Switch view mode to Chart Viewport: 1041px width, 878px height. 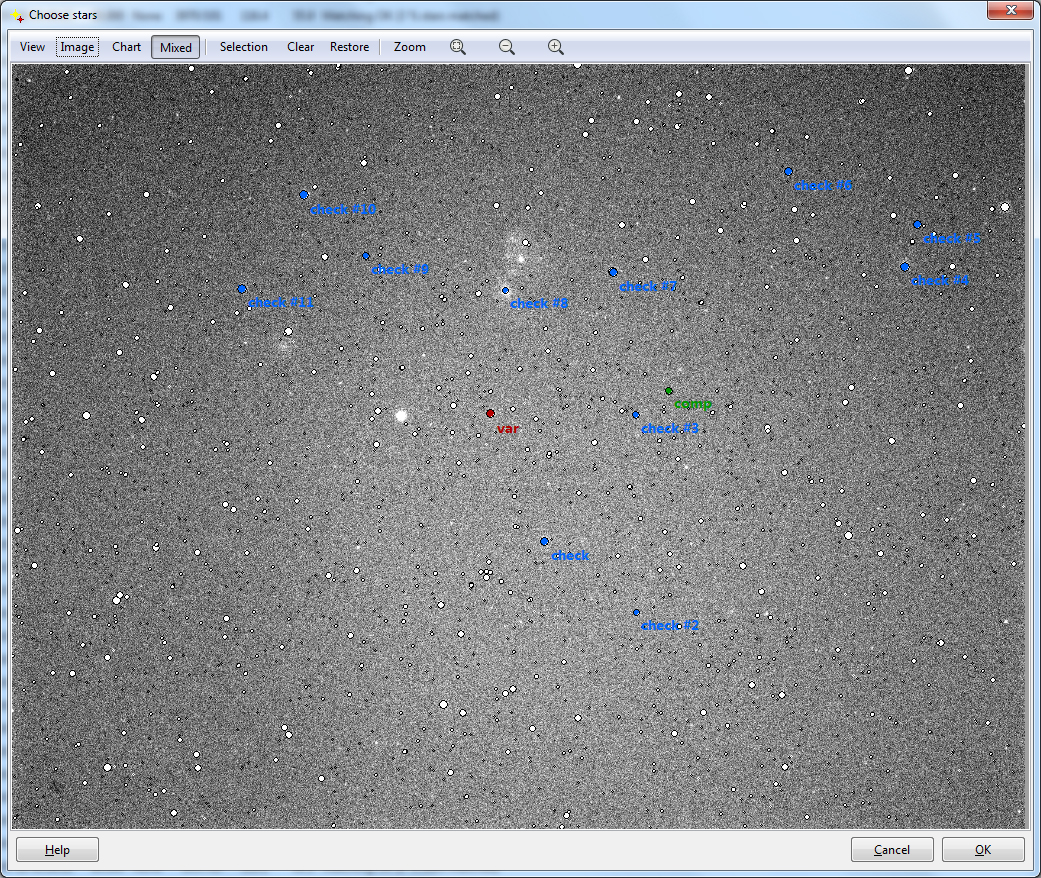pos(126,47)
